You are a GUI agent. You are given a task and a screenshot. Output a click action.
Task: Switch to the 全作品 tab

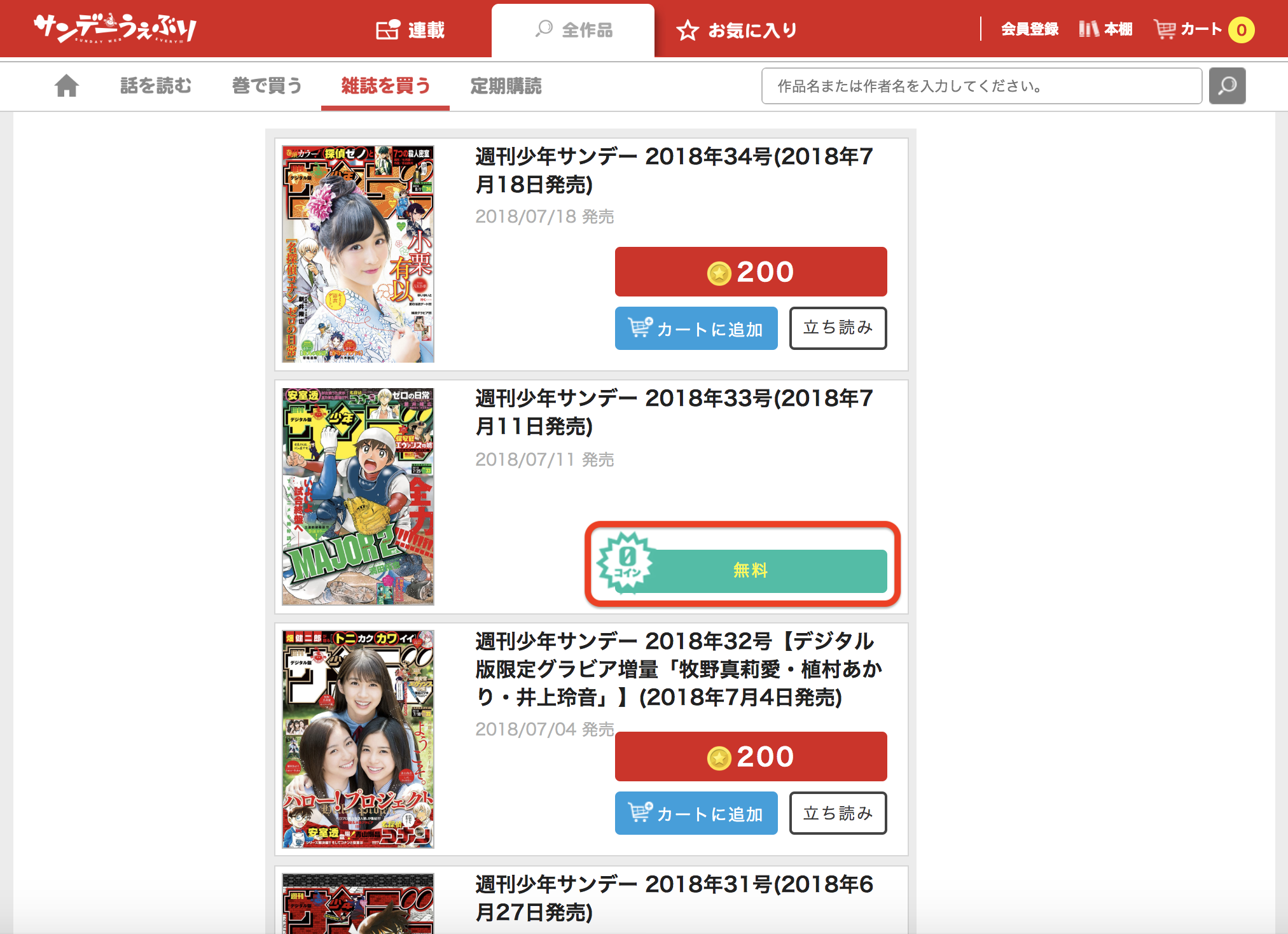coord(573,30)
